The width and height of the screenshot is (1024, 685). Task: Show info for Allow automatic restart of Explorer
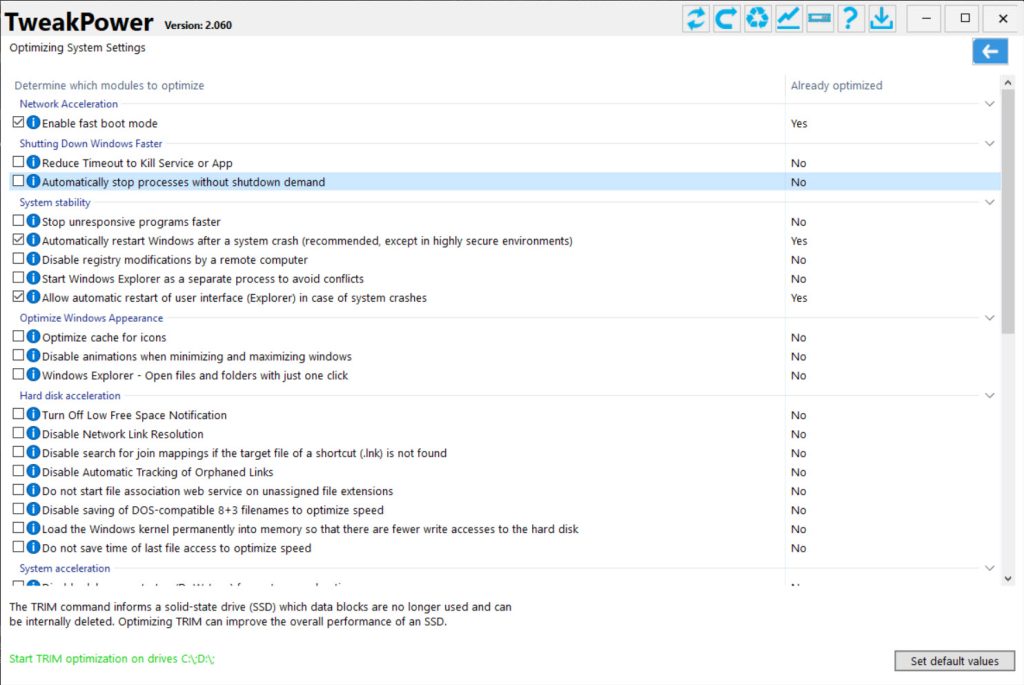coord(33,297)
